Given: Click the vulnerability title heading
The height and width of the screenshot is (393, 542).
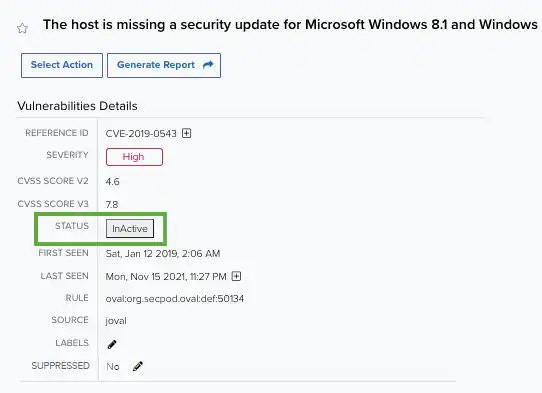Looking at the screenshot, I should pos(290,25).
